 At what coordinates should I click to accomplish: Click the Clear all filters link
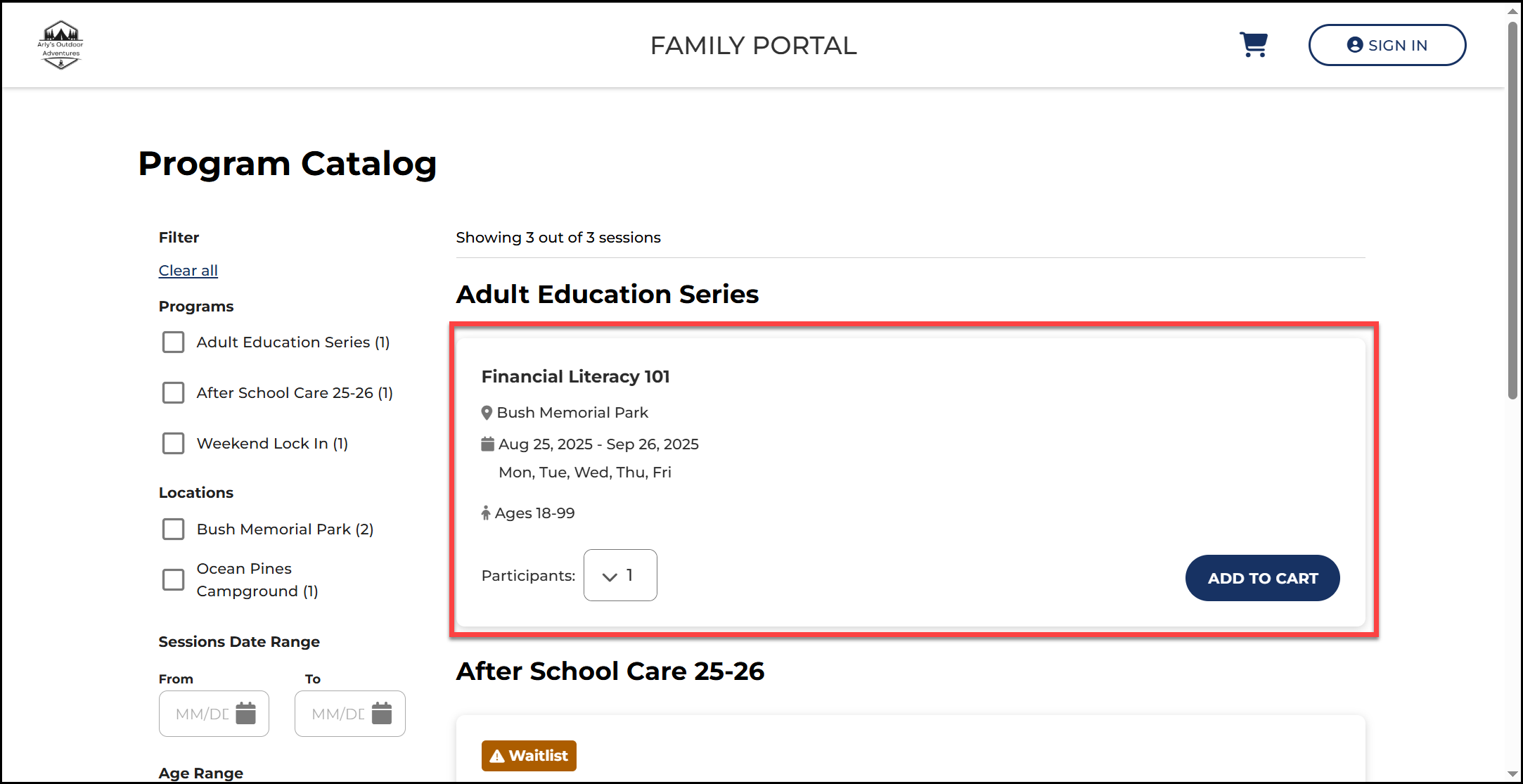pyautogui.click(x=188, y=271)
